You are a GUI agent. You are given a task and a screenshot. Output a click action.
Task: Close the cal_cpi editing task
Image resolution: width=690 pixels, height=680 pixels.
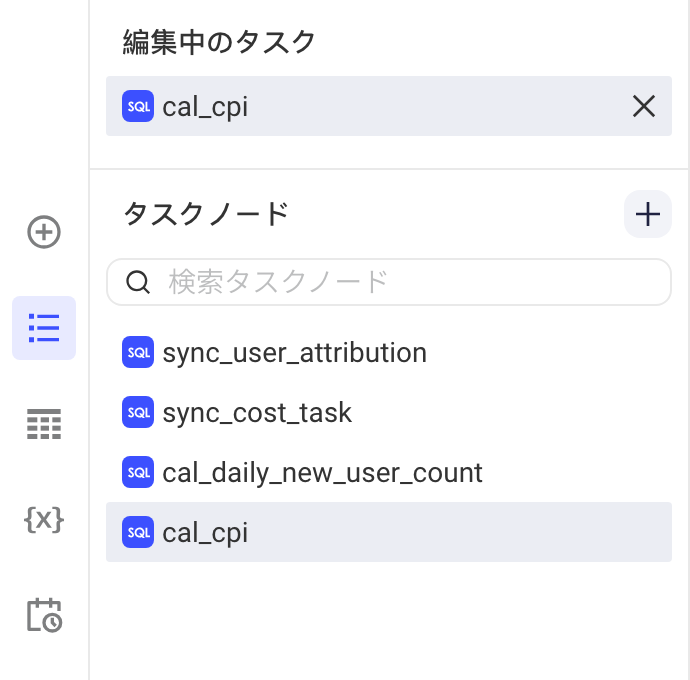click(x=643, y=106)
